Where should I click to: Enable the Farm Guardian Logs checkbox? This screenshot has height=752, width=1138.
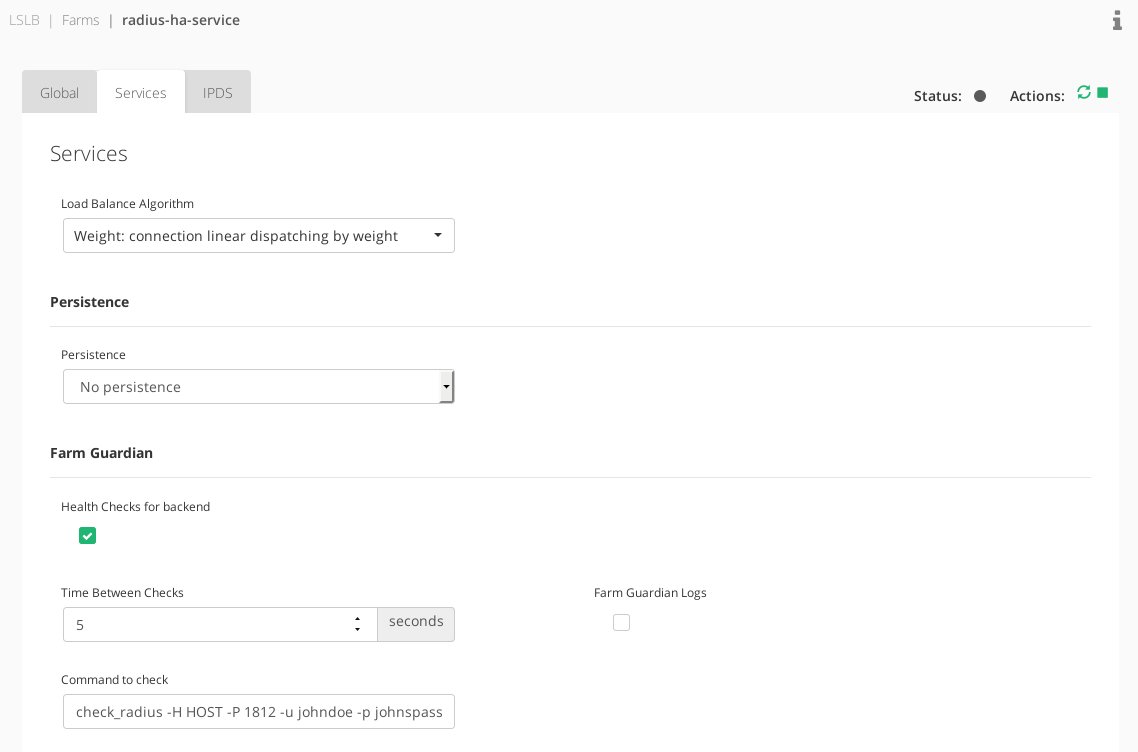(621, 623)
